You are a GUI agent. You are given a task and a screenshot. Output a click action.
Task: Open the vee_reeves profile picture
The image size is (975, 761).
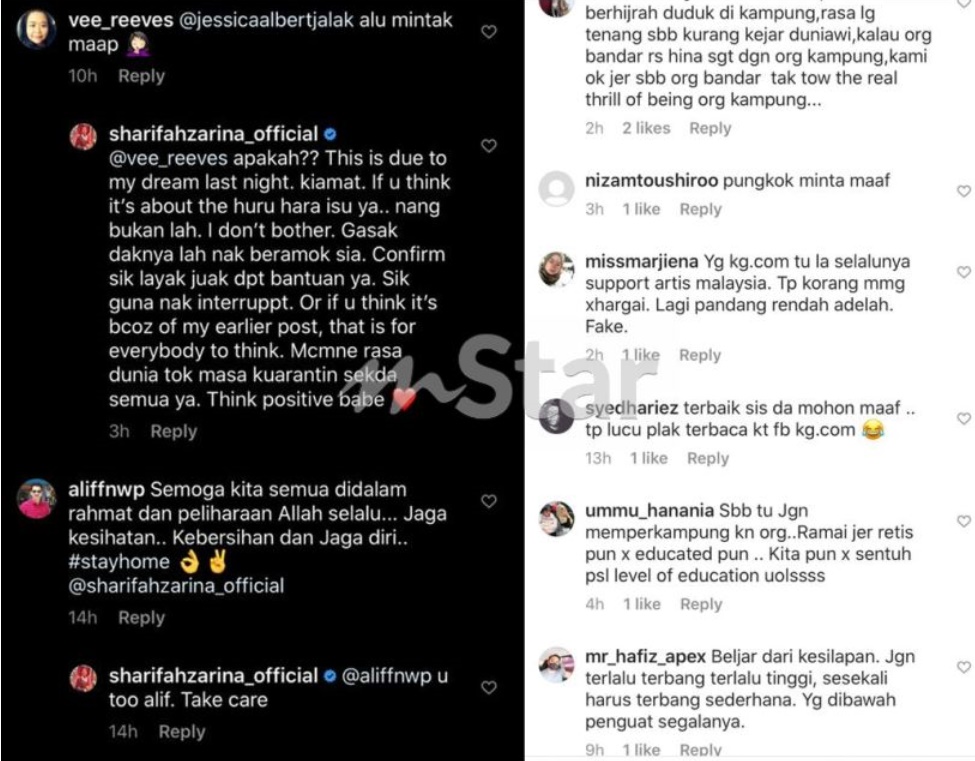pos(37,29)
